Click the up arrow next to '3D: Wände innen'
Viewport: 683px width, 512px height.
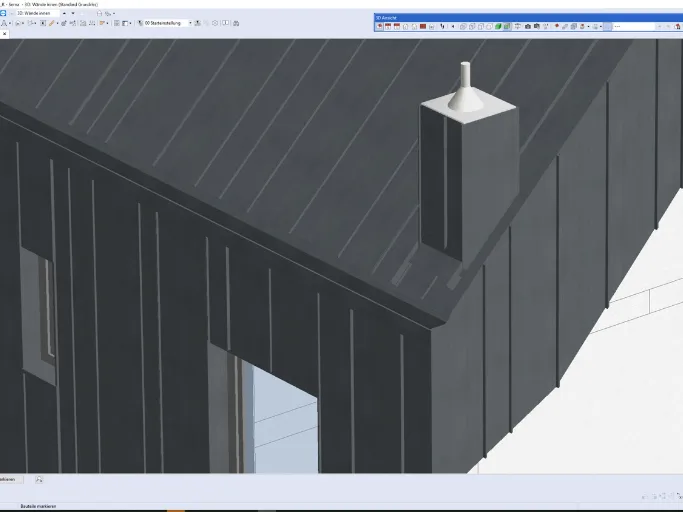[64, 14]
